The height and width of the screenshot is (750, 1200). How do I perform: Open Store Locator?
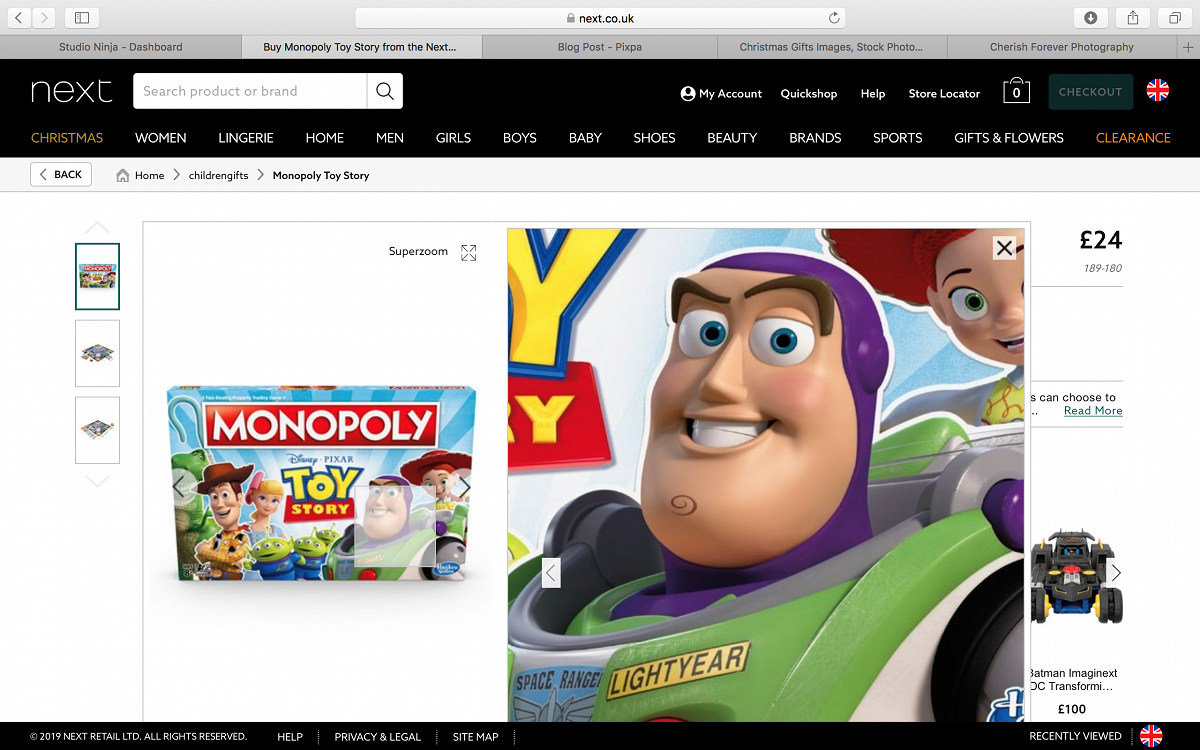[x=944, y=93]
